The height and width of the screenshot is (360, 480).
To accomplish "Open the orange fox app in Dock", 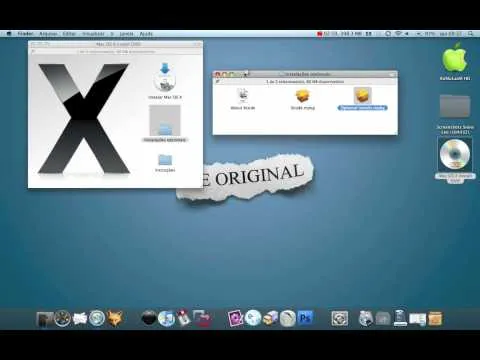I will (x=114, y=318).
